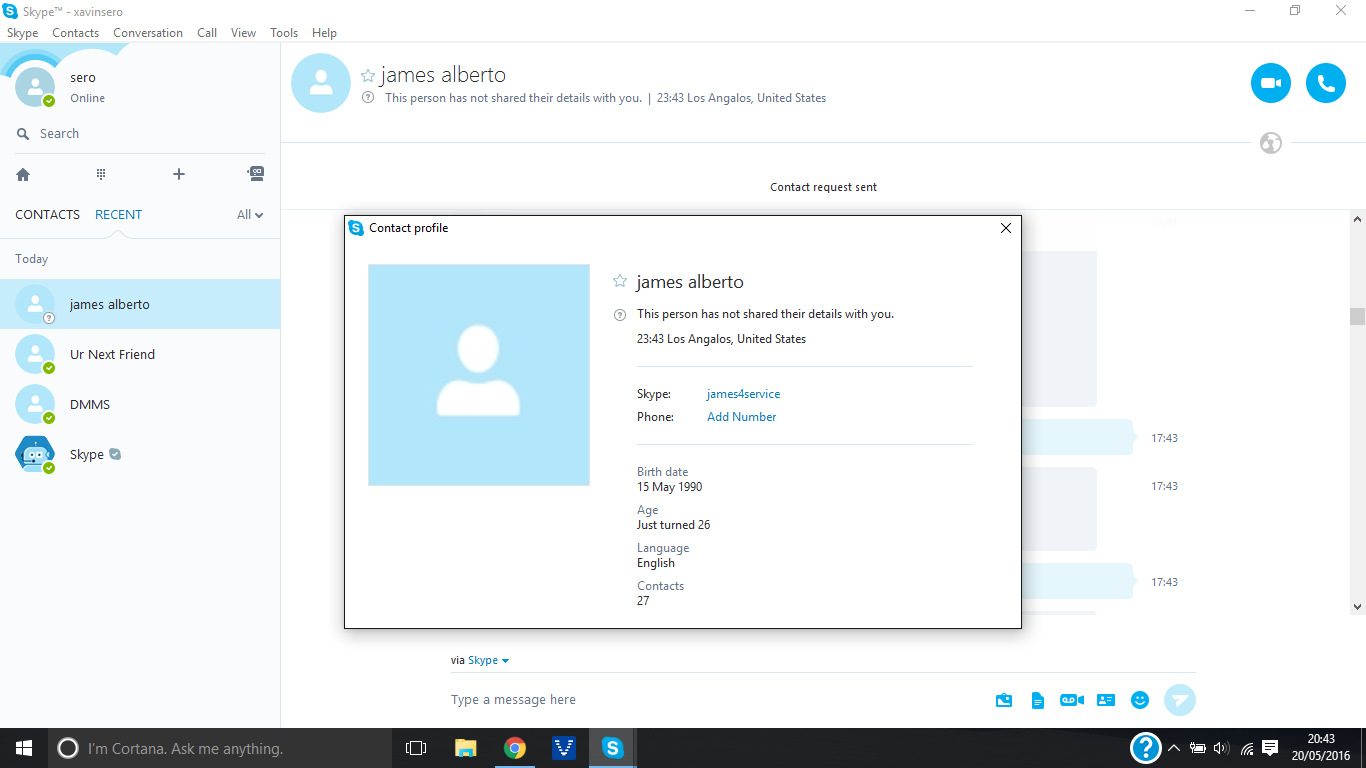Open the View menu
This screenshot has height=768, width=1366.
point(243,33)
